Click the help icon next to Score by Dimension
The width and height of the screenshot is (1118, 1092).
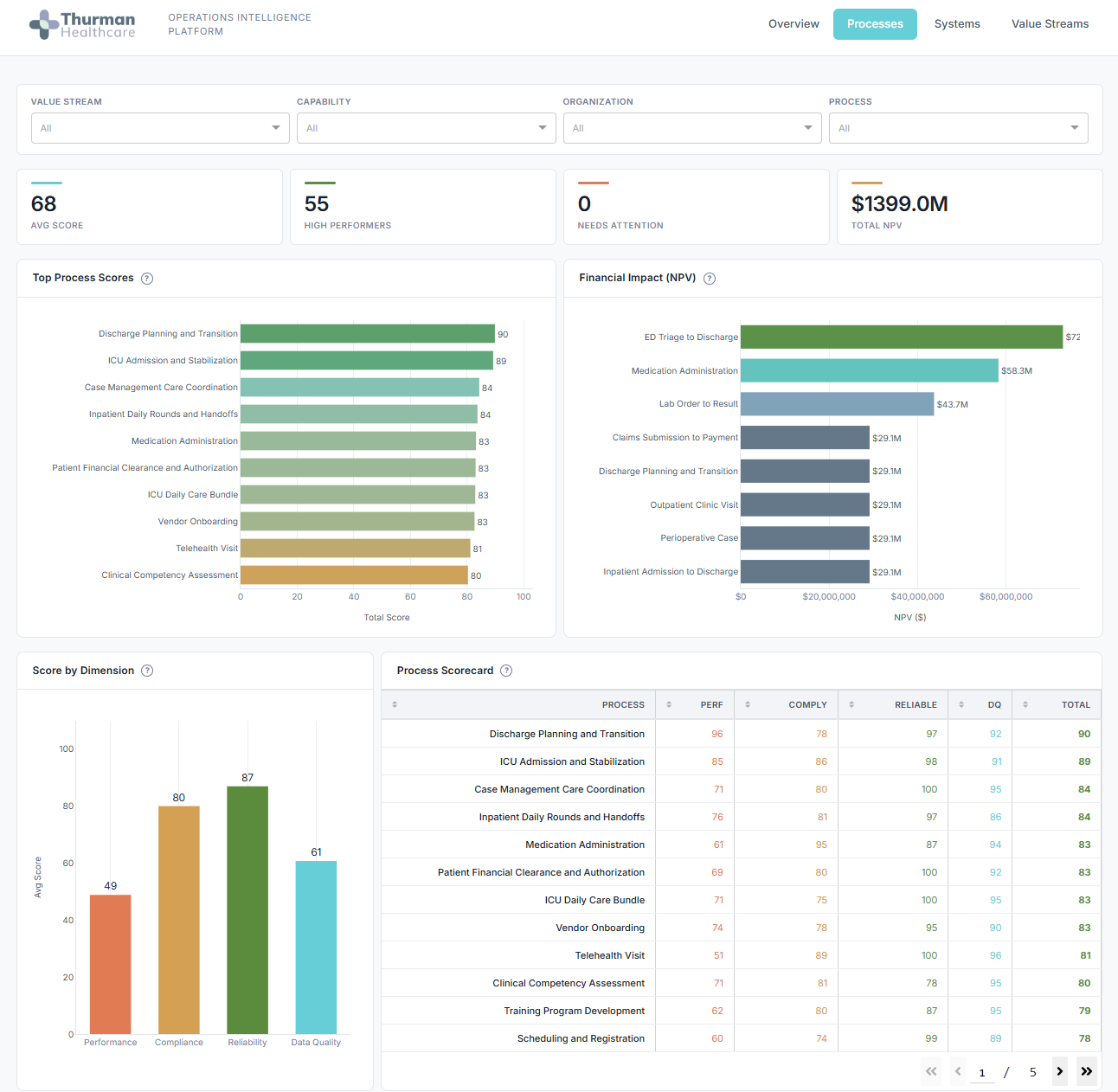click(x=147, y=671)
